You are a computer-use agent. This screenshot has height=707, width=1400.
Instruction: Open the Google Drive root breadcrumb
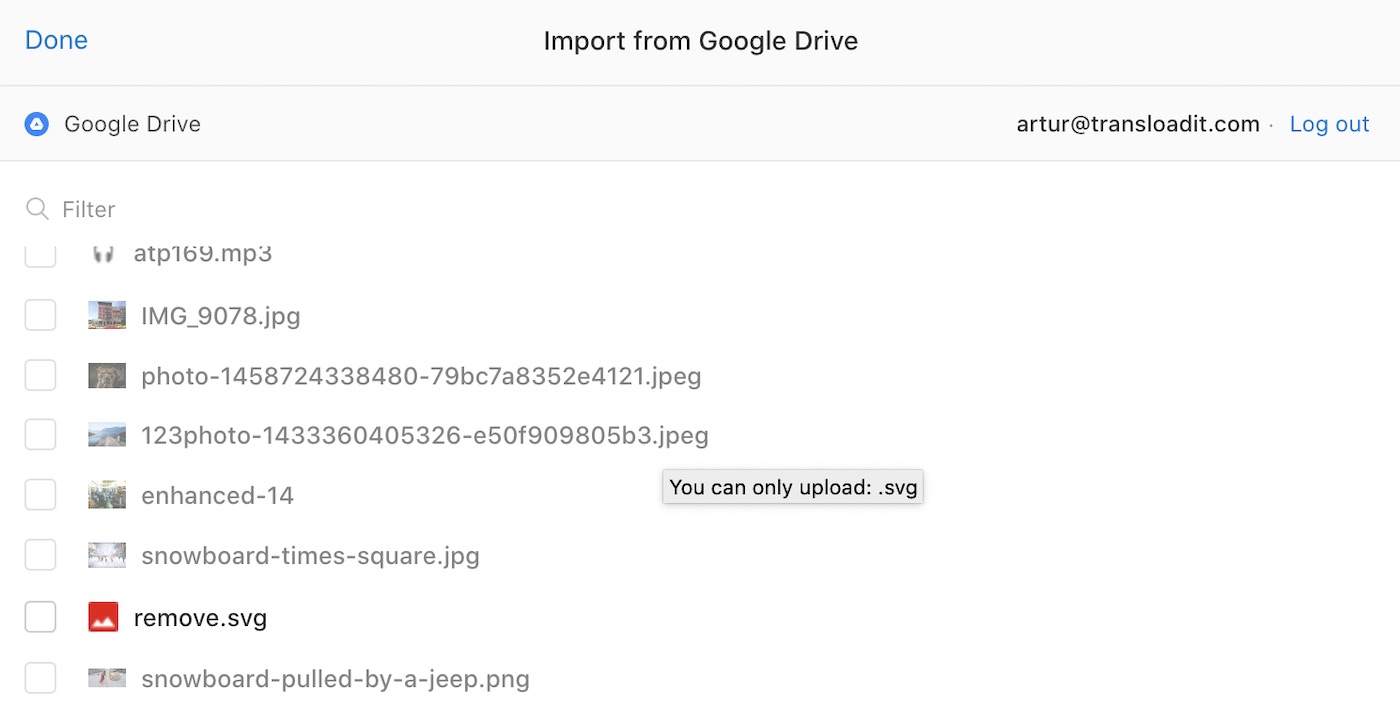[x=132, y=124]
